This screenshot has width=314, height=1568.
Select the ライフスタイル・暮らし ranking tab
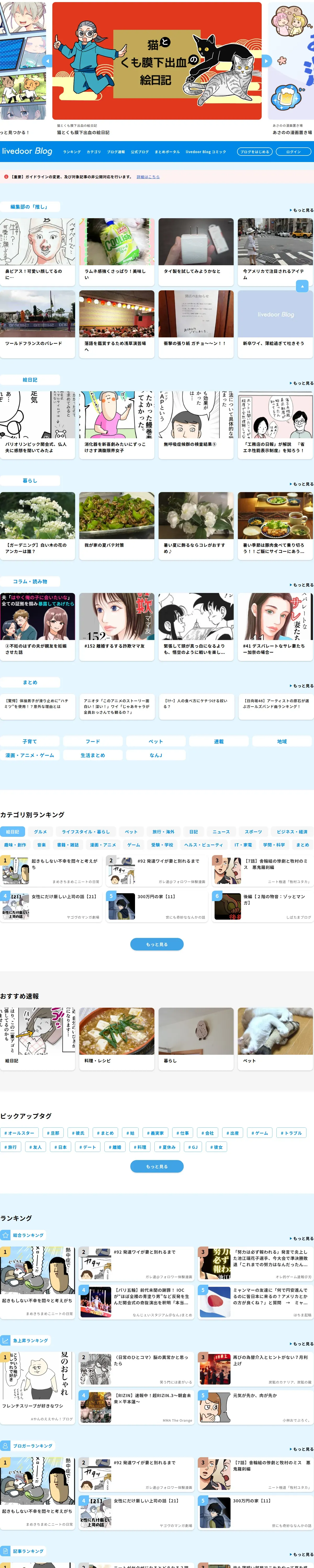coord(86,832)
